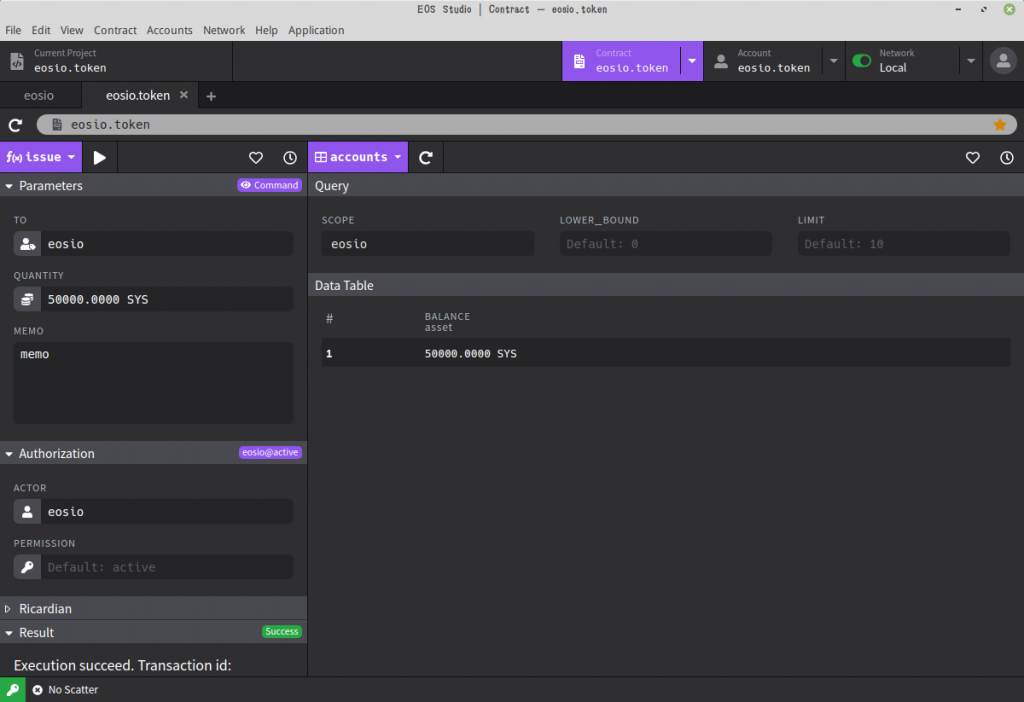This screenshot has height=702, width=1024.
Task: Open action history via the clock icon next to issue
Action: tap(290, 157)
